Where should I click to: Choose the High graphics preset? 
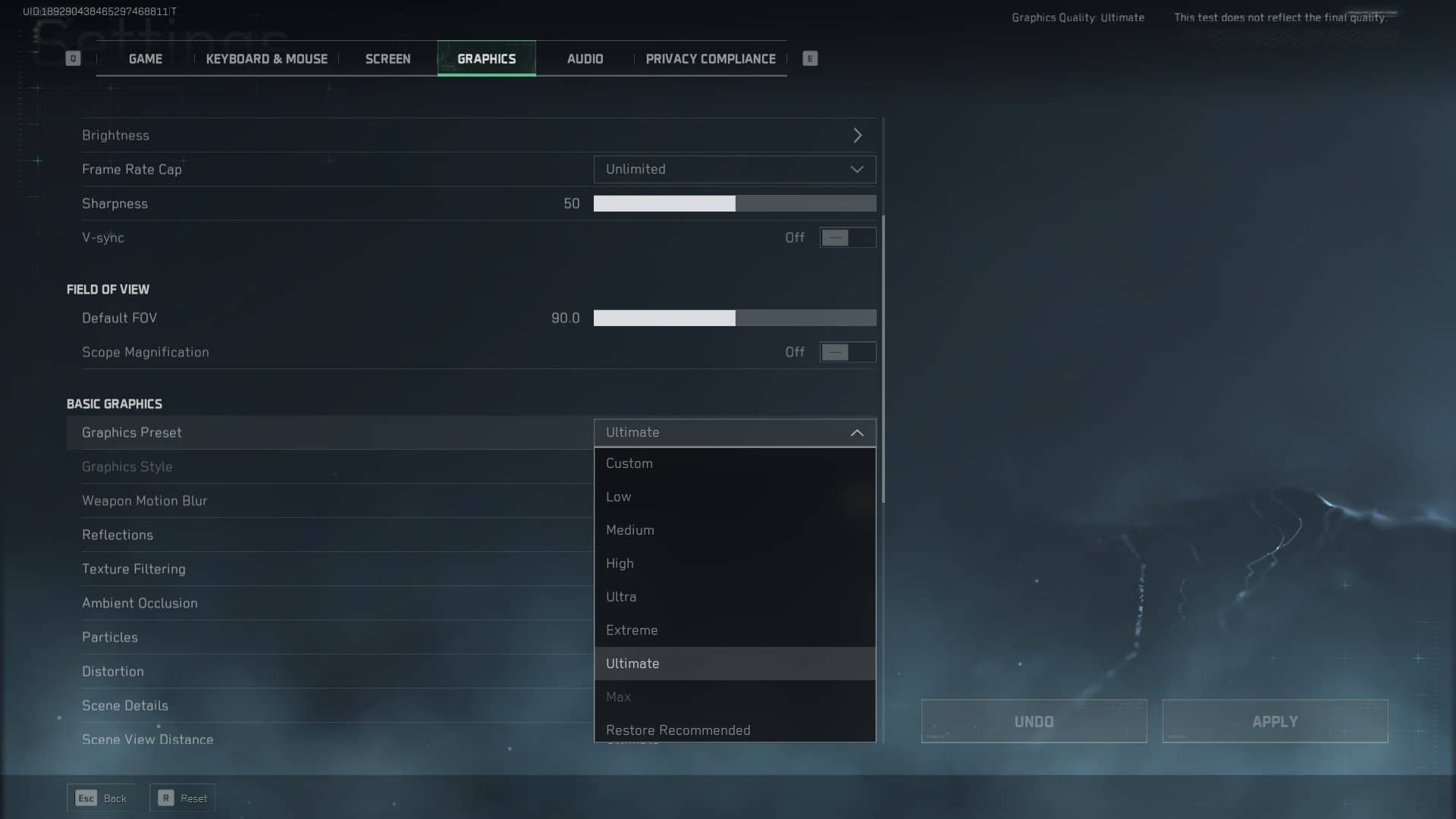pos(735,563)
